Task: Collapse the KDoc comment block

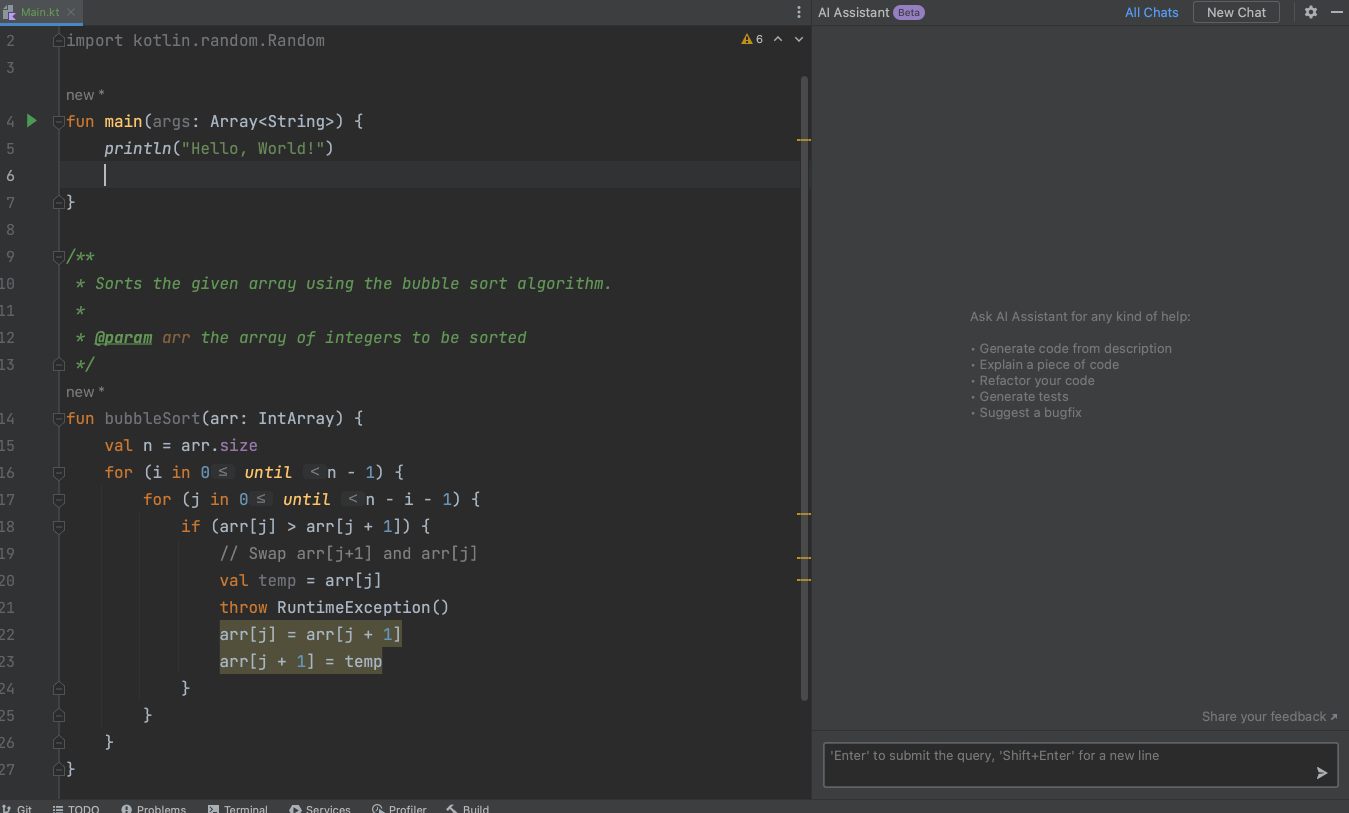Action: tap(59, 257)
